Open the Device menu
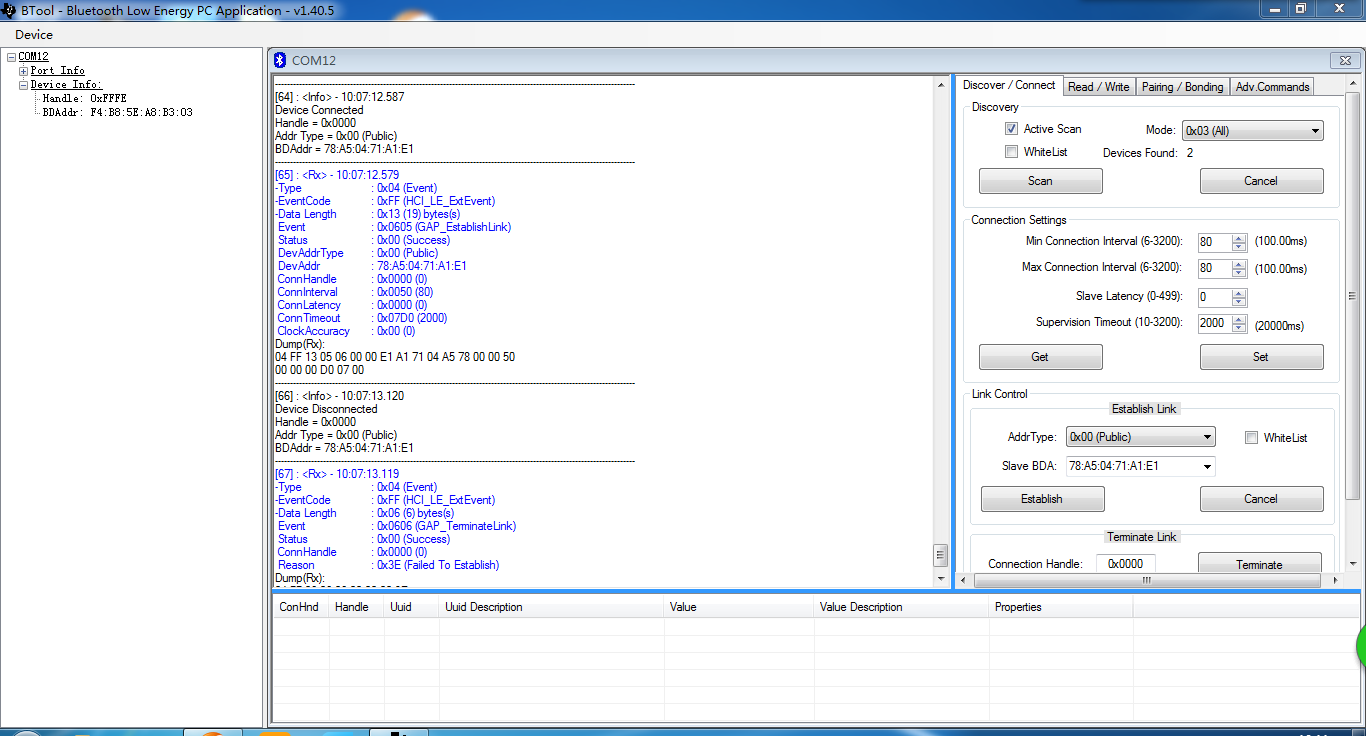1366x736 pixels. 34,35
